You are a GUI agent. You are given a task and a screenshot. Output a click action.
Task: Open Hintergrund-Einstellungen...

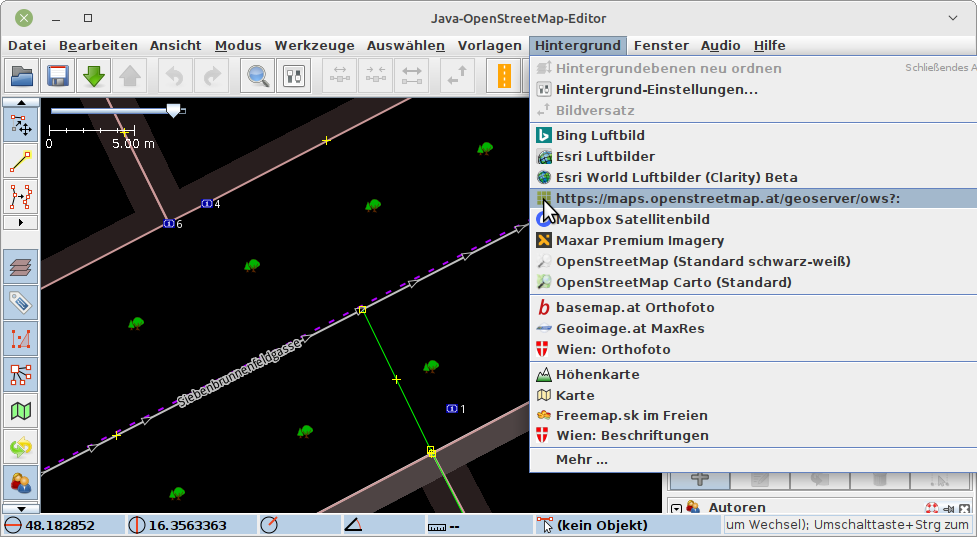click(656, 89)
